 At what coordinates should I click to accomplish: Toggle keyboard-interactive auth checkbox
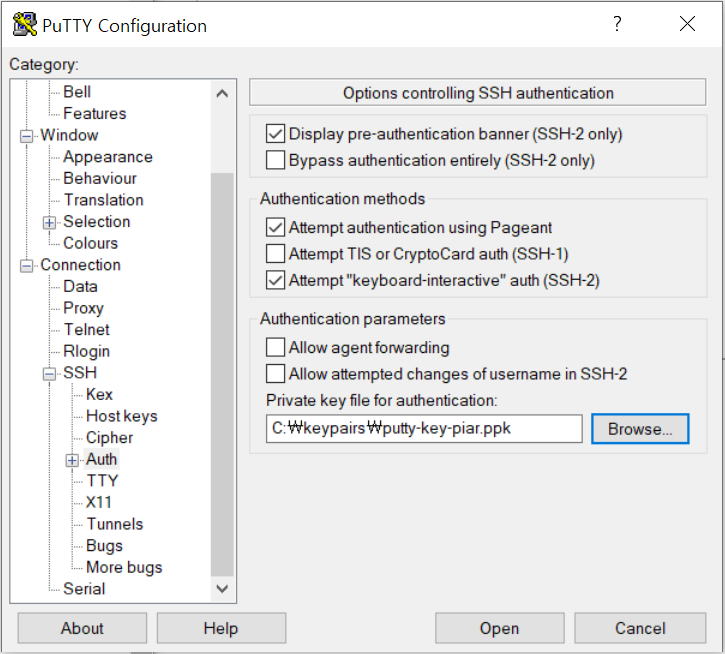tap(275, 280)
